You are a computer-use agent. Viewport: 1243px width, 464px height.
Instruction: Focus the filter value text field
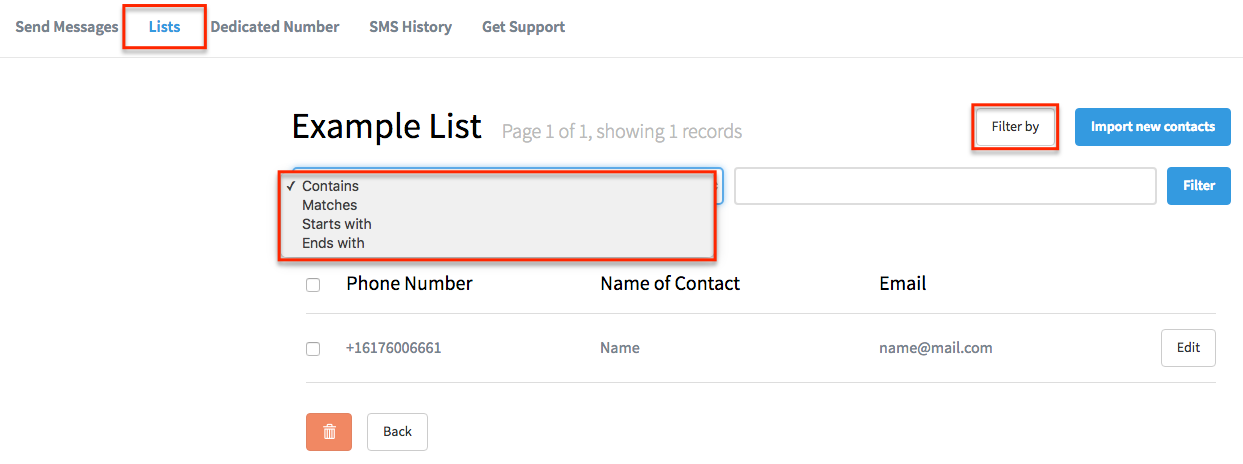tap(945, 186)
